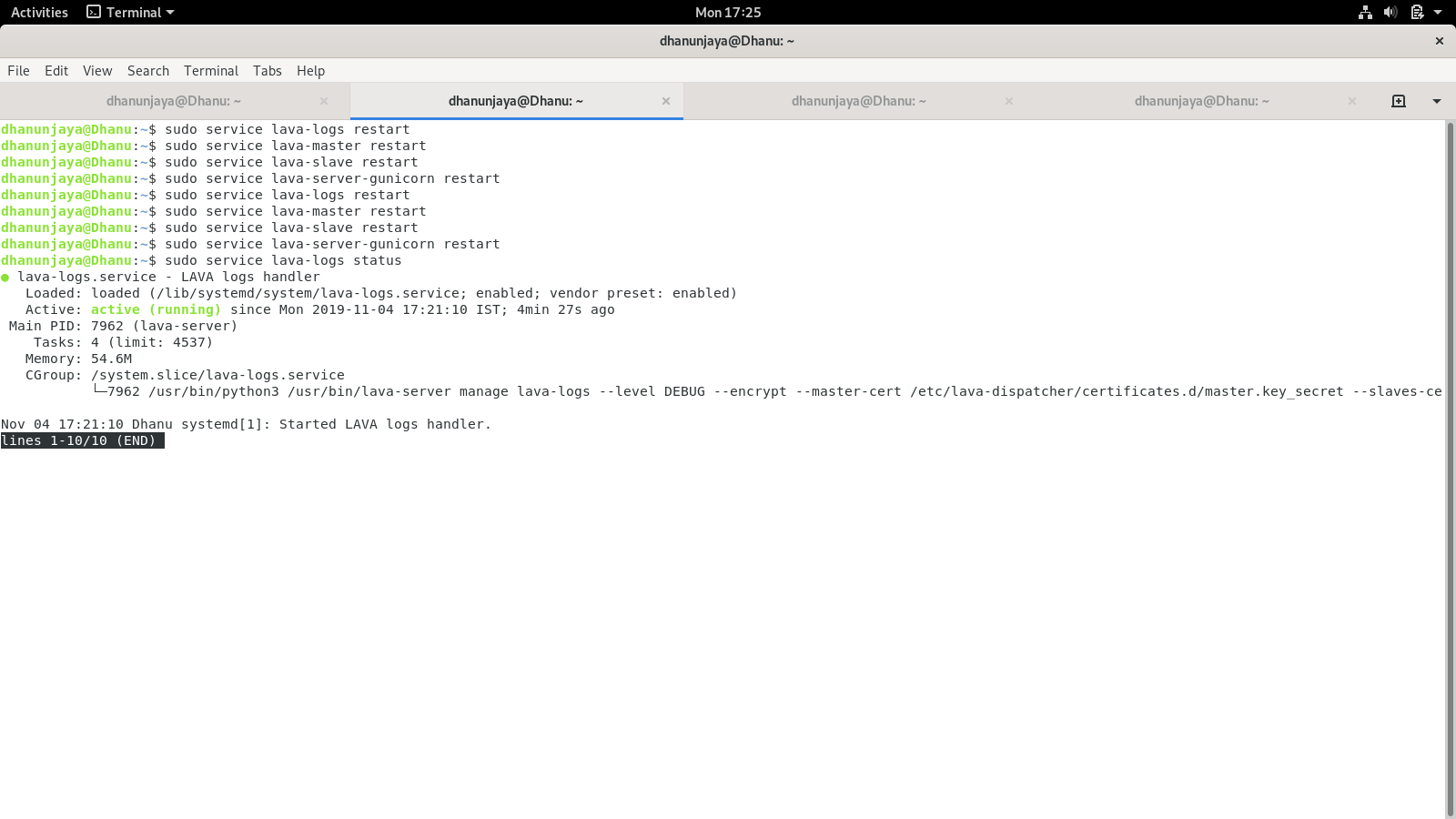Click the 'lava-logs.service - LAVA logs handler' line
The width and height of the screenshot is (1456, 819).
(160, 277)
